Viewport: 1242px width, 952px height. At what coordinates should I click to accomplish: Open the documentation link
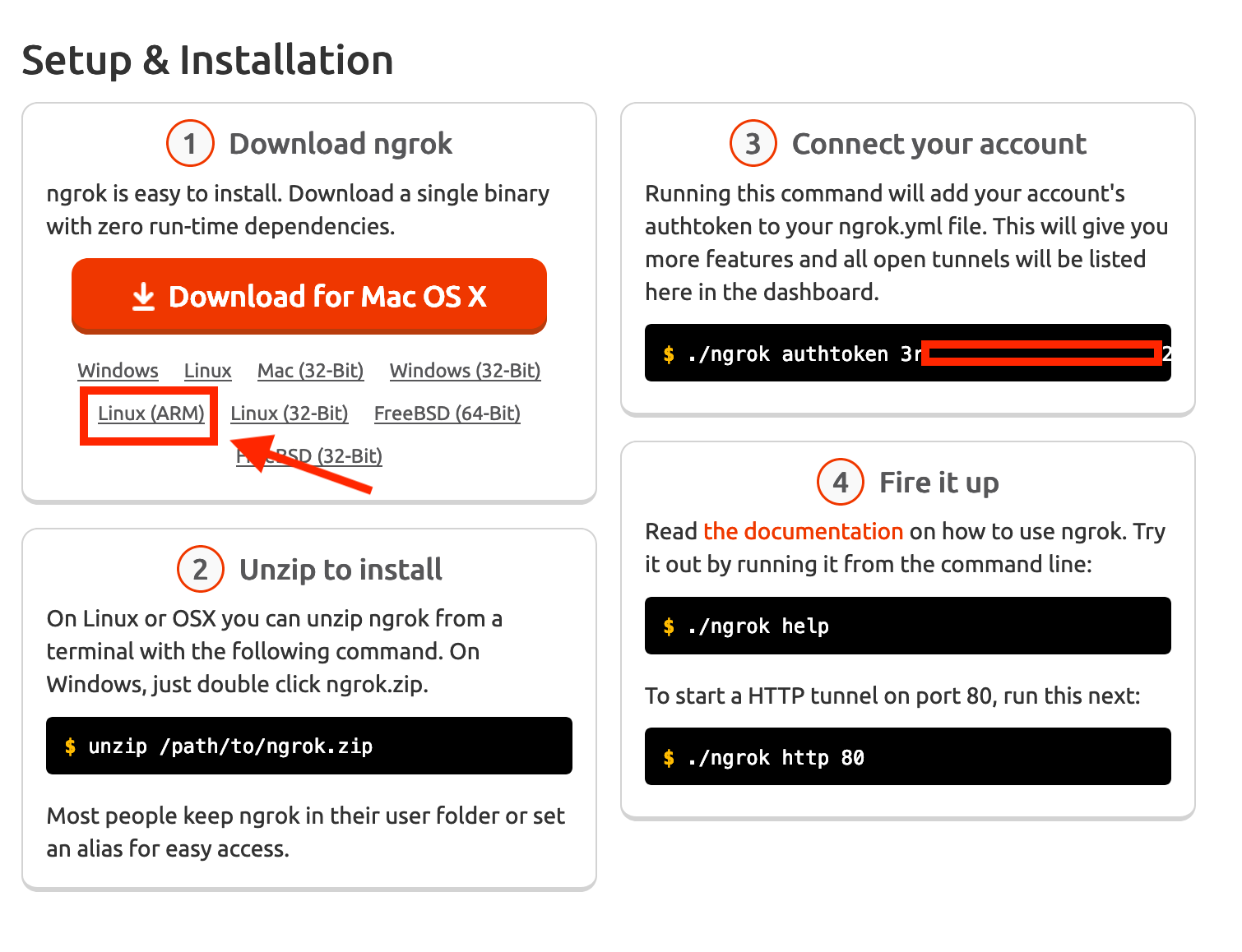click(x=803, y=531)
